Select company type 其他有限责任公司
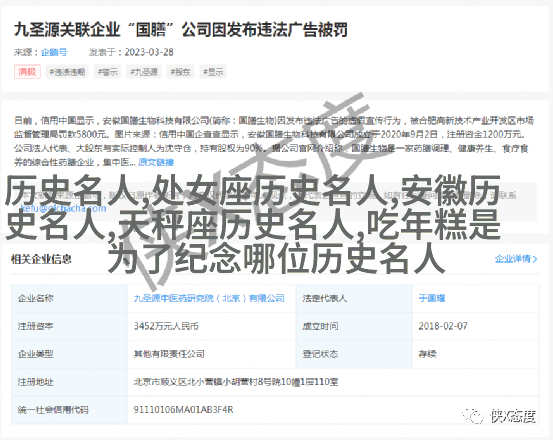The image size is (553, 440). pos(169,354)
